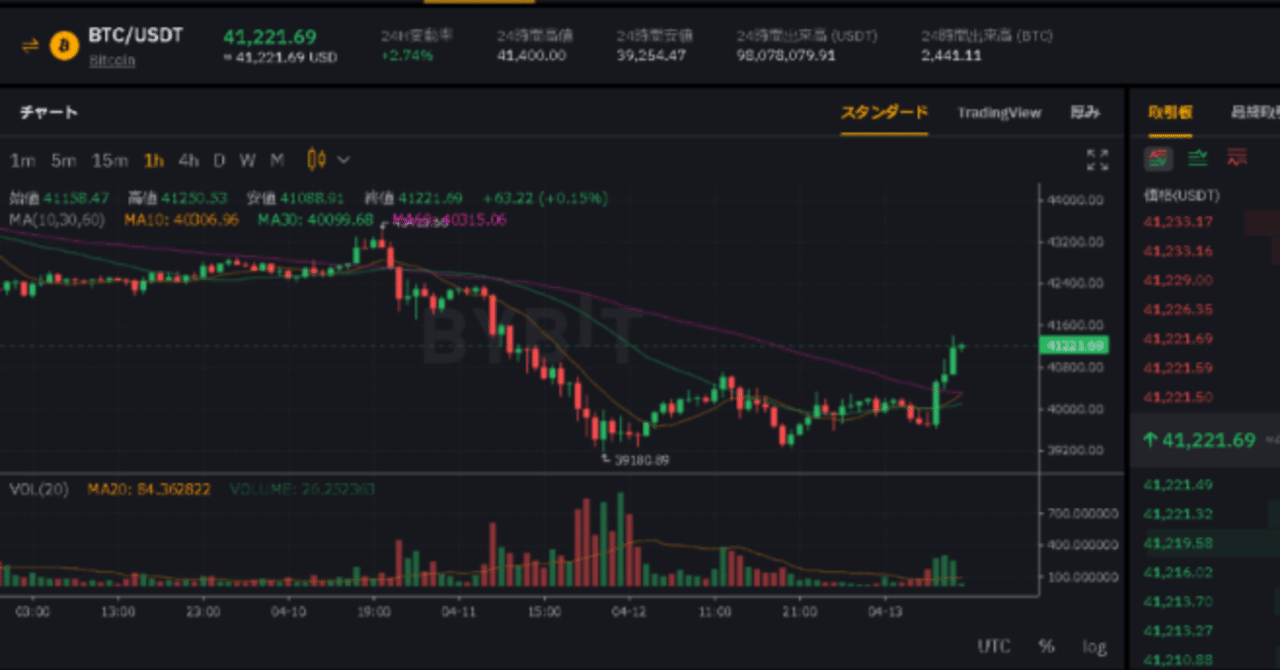1280x670 pixels.
Task: Click the チャート panel title
Action: tap(49, 113)
